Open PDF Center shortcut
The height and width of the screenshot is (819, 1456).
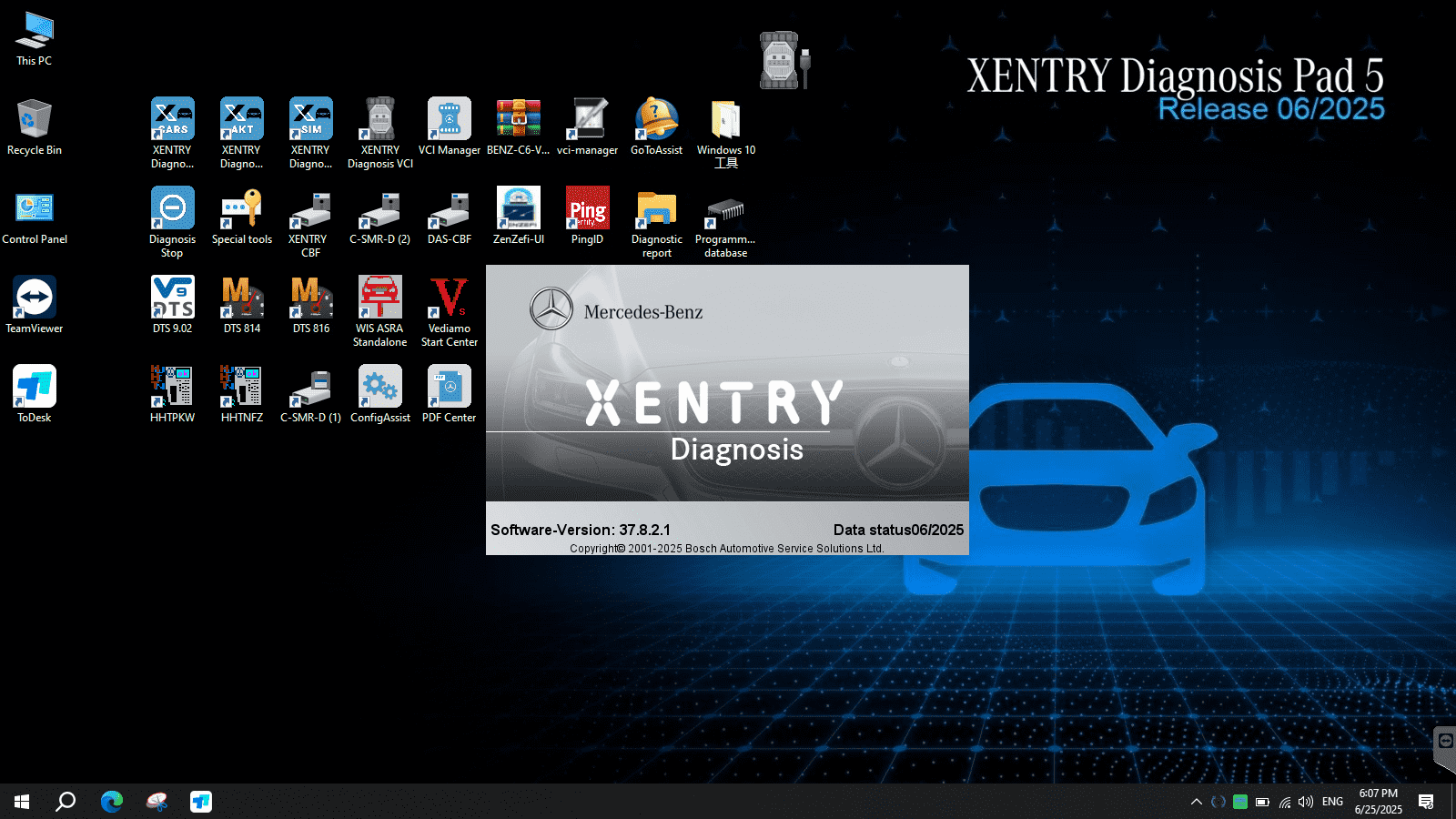click(450, 394)
